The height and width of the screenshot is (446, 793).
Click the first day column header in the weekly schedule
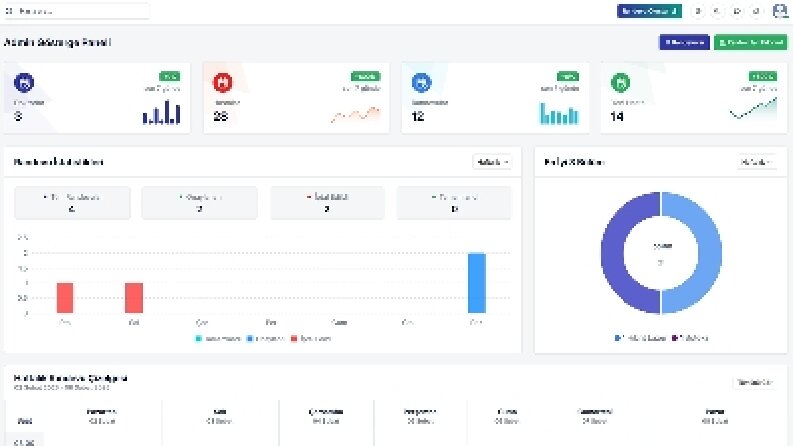point(102,416)
